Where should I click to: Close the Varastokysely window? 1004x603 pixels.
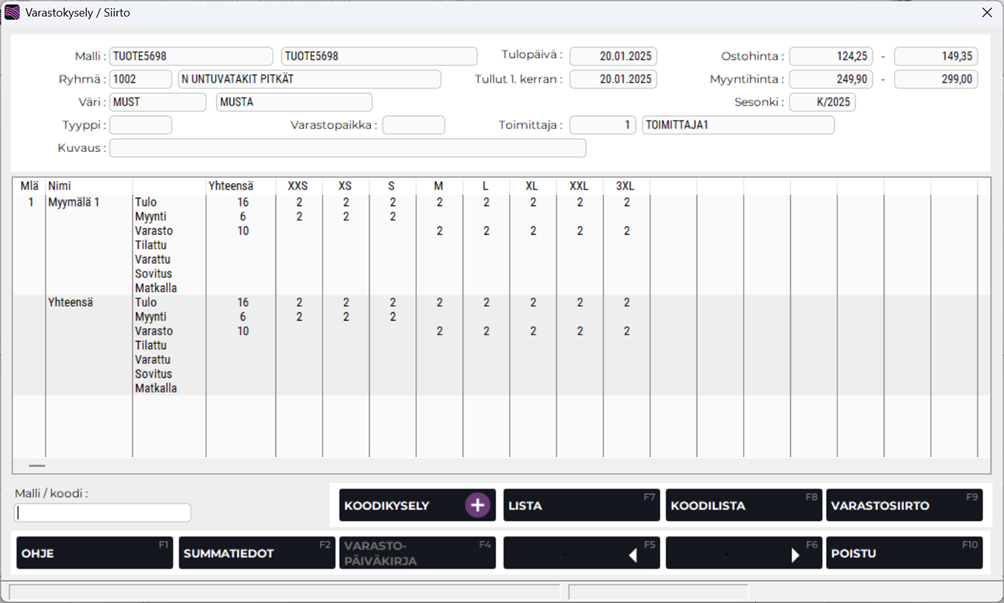tap(986, 13)
